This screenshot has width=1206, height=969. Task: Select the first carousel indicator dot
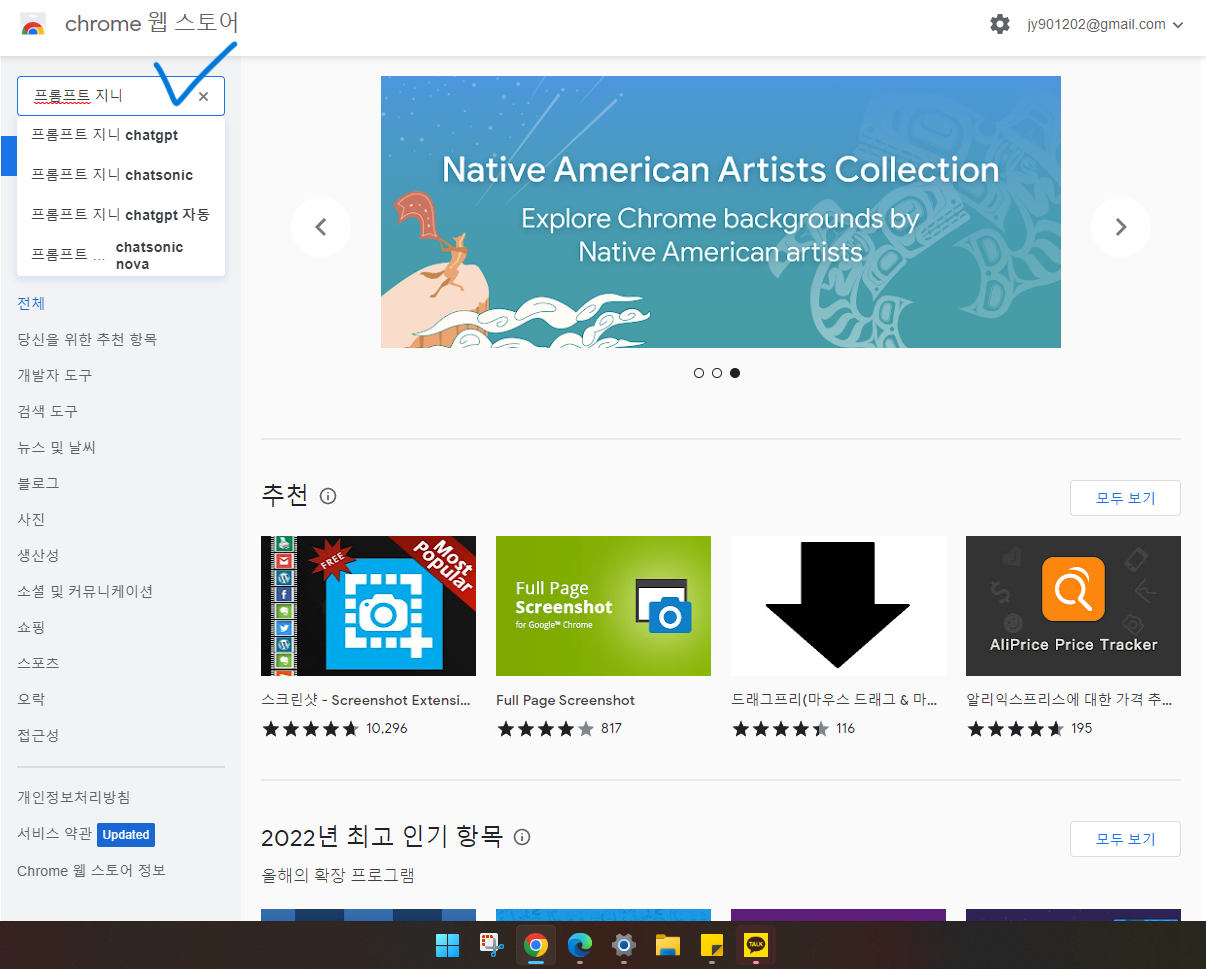coord(699,373)
